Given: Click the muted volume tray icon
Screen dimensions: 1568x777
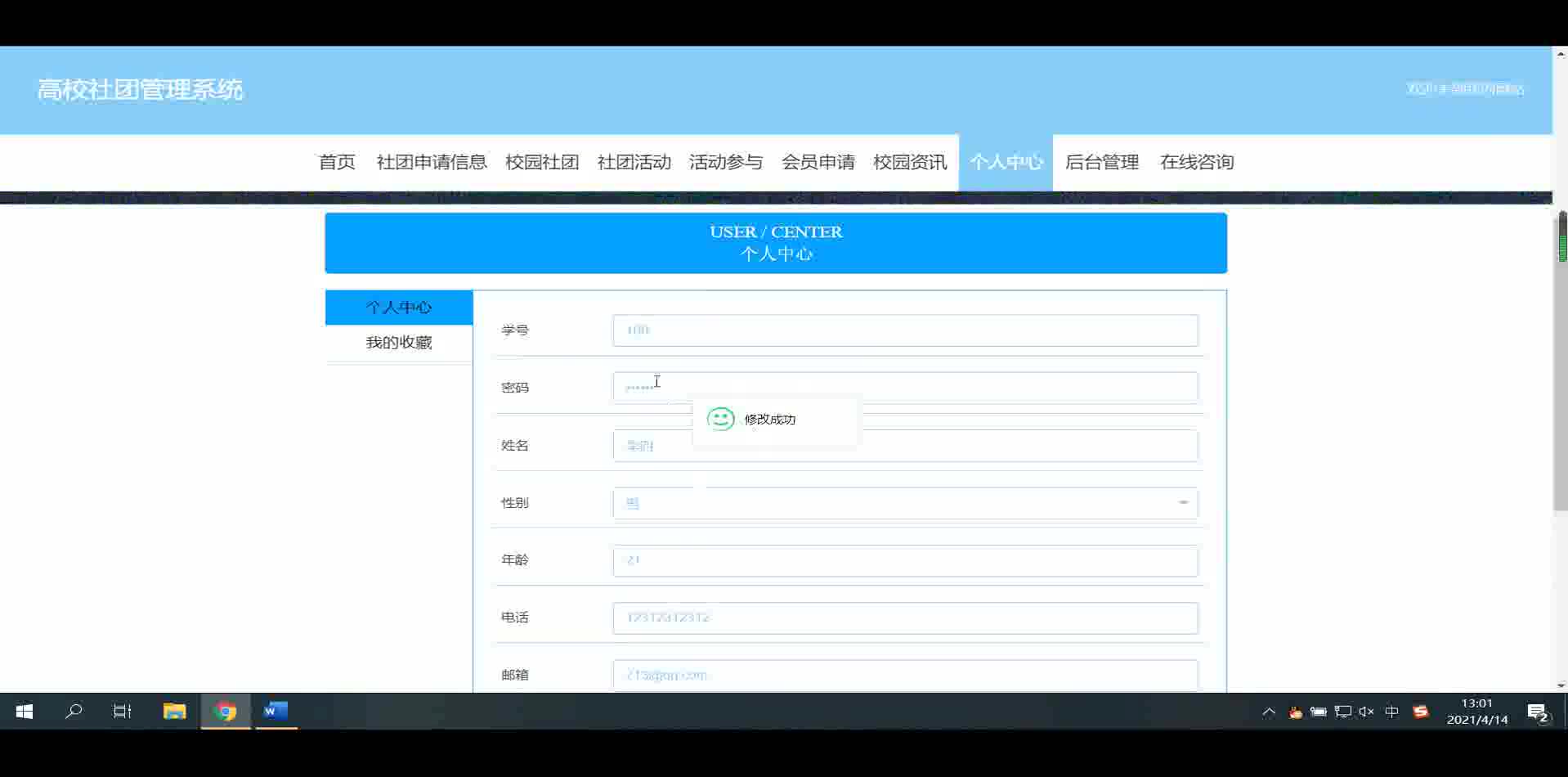Looking at the screenshot, I should pyautogui.click(x=1366, y=712).
